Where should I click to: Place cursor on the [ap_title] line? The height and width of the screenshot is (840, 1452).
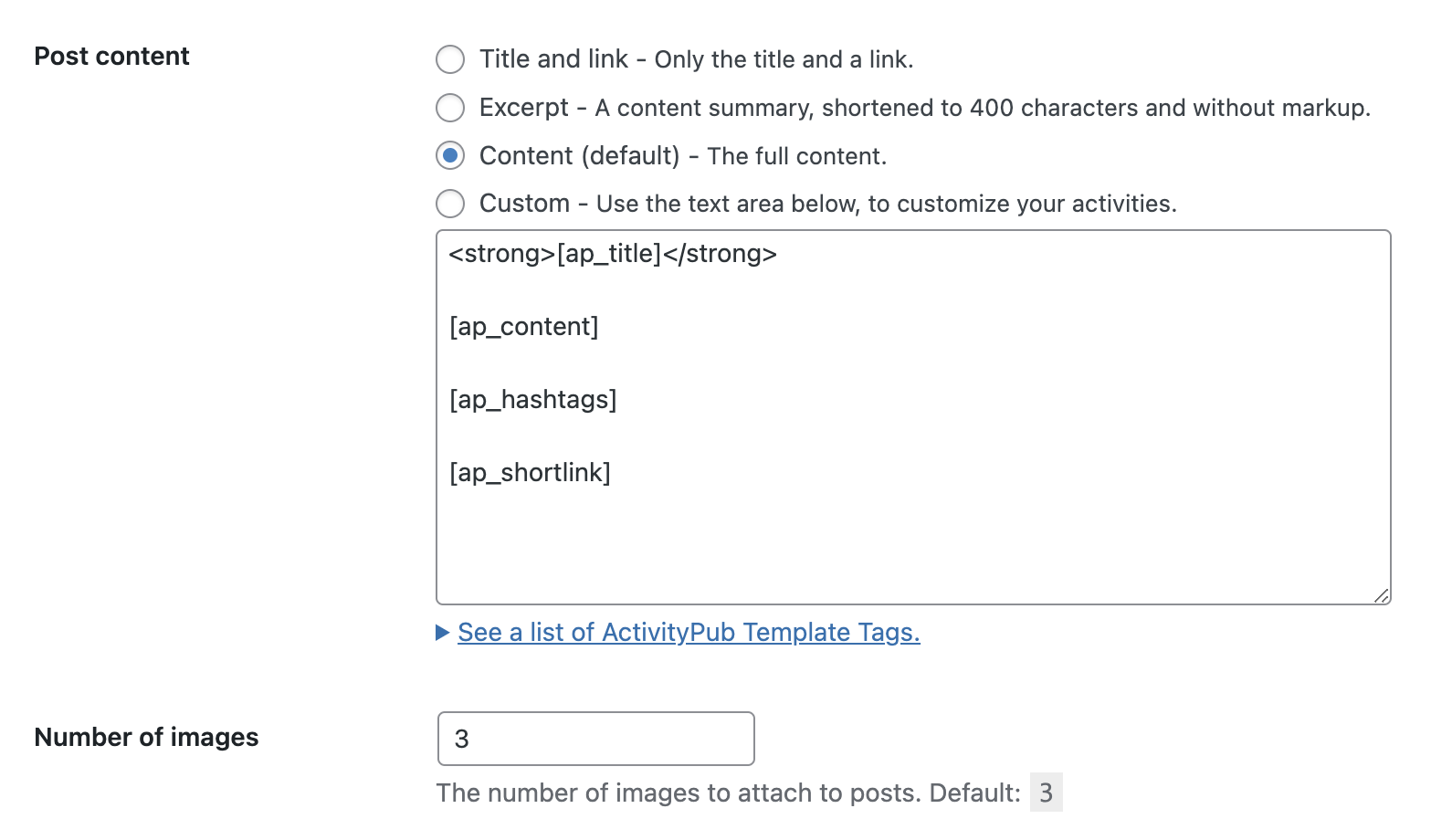(x=613, y=254)
